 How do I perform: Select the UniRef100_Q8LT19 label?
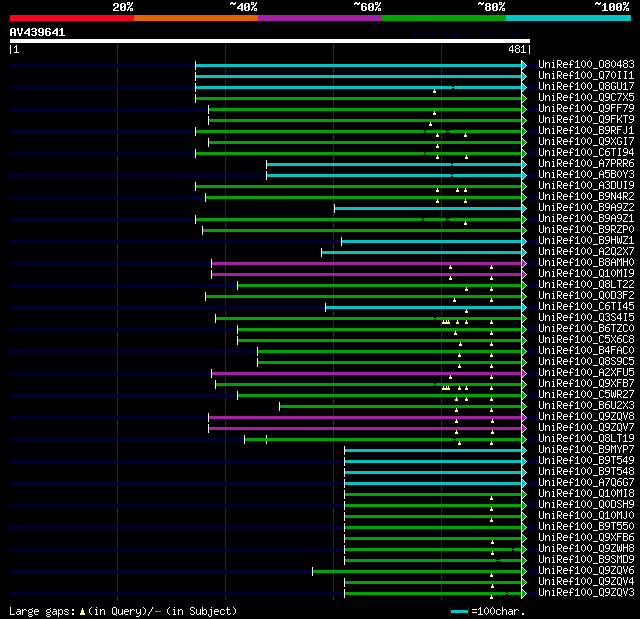pos(586,439)
